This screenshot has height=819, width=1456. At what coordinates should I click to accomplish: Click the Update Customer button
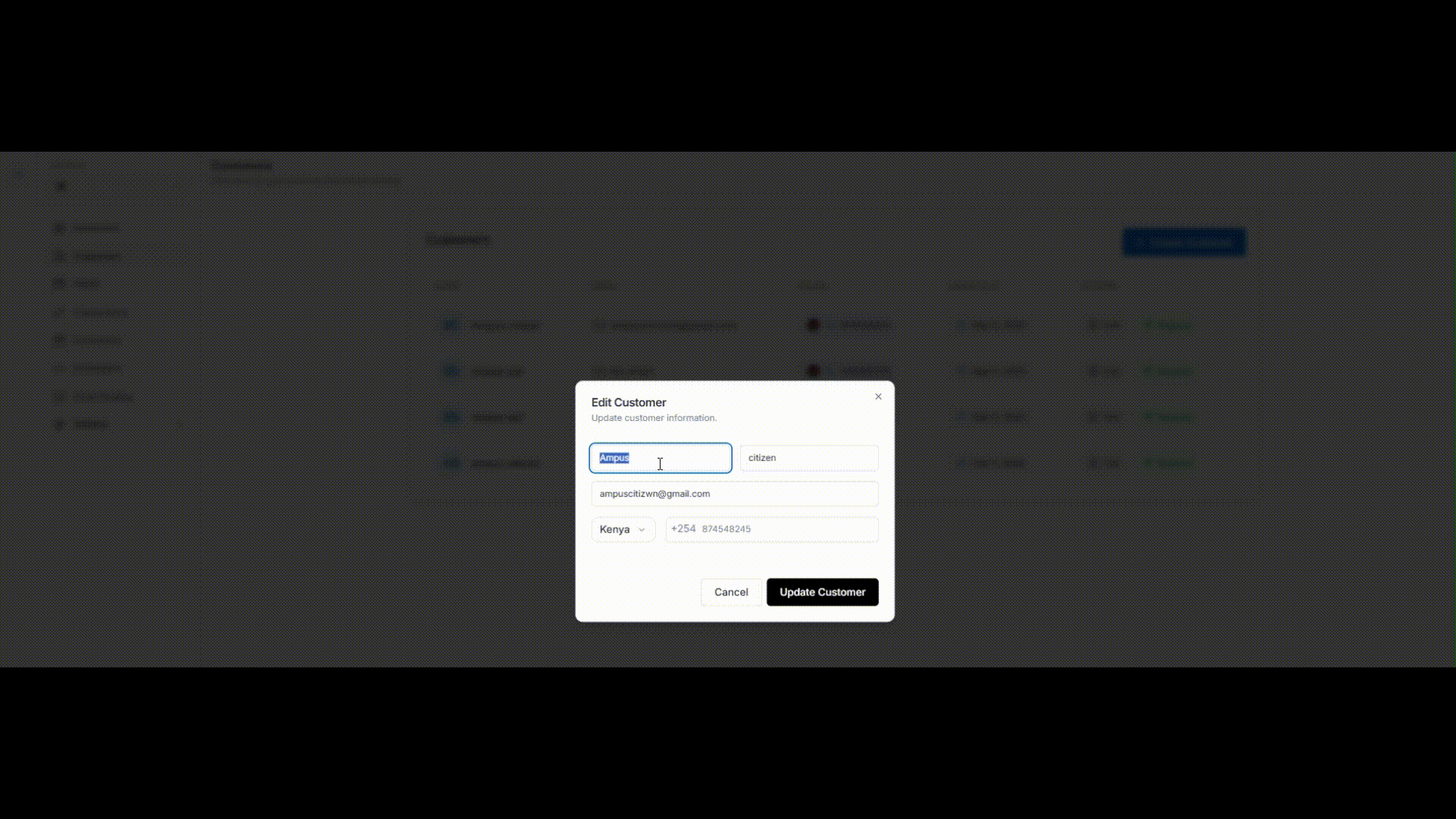click(x=822, y=592)
